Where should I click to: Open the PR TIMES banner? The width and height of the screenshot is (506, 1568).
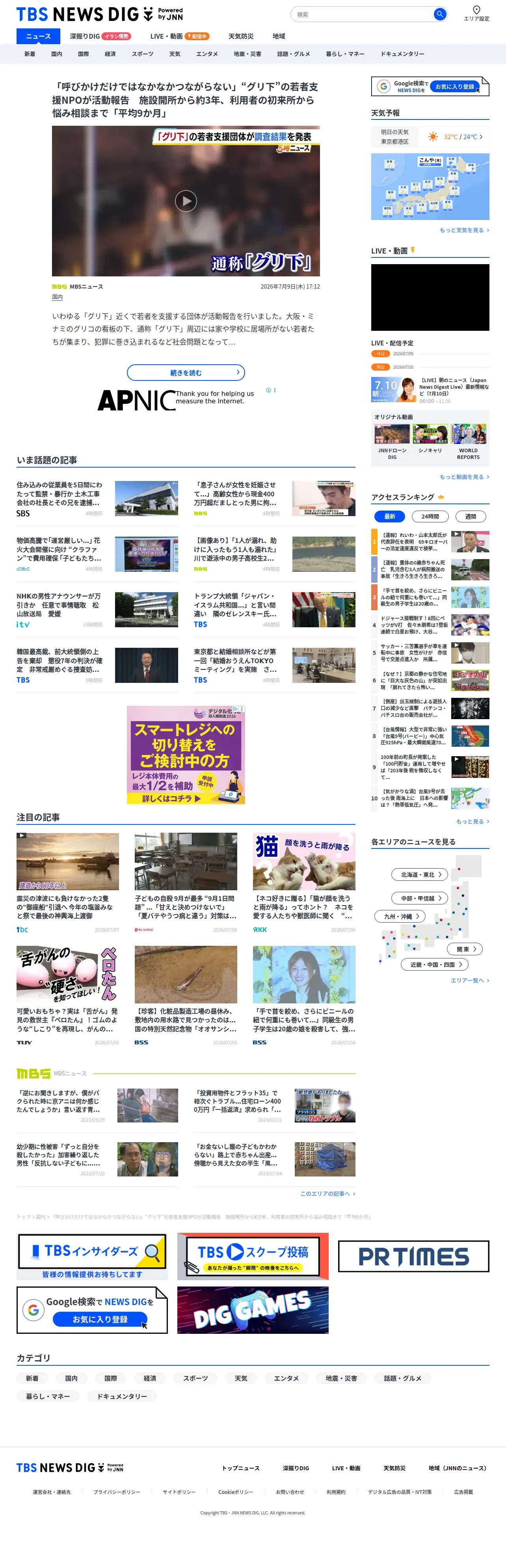click(x=413, y=1257)
